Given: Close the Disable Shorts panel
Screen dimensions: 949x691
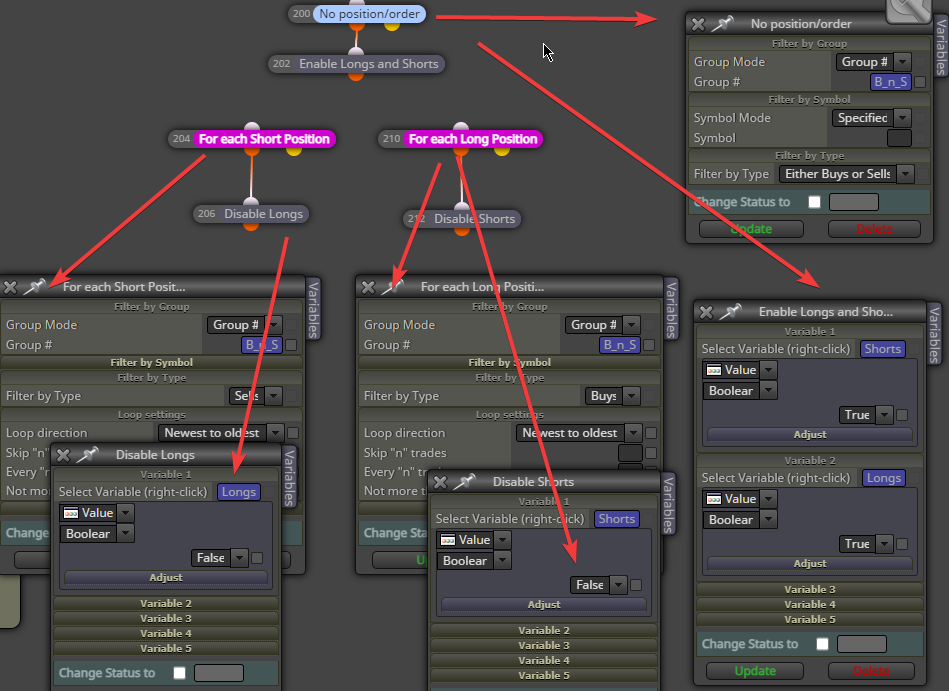Looking at the screenshot, I should pos(440,482).
